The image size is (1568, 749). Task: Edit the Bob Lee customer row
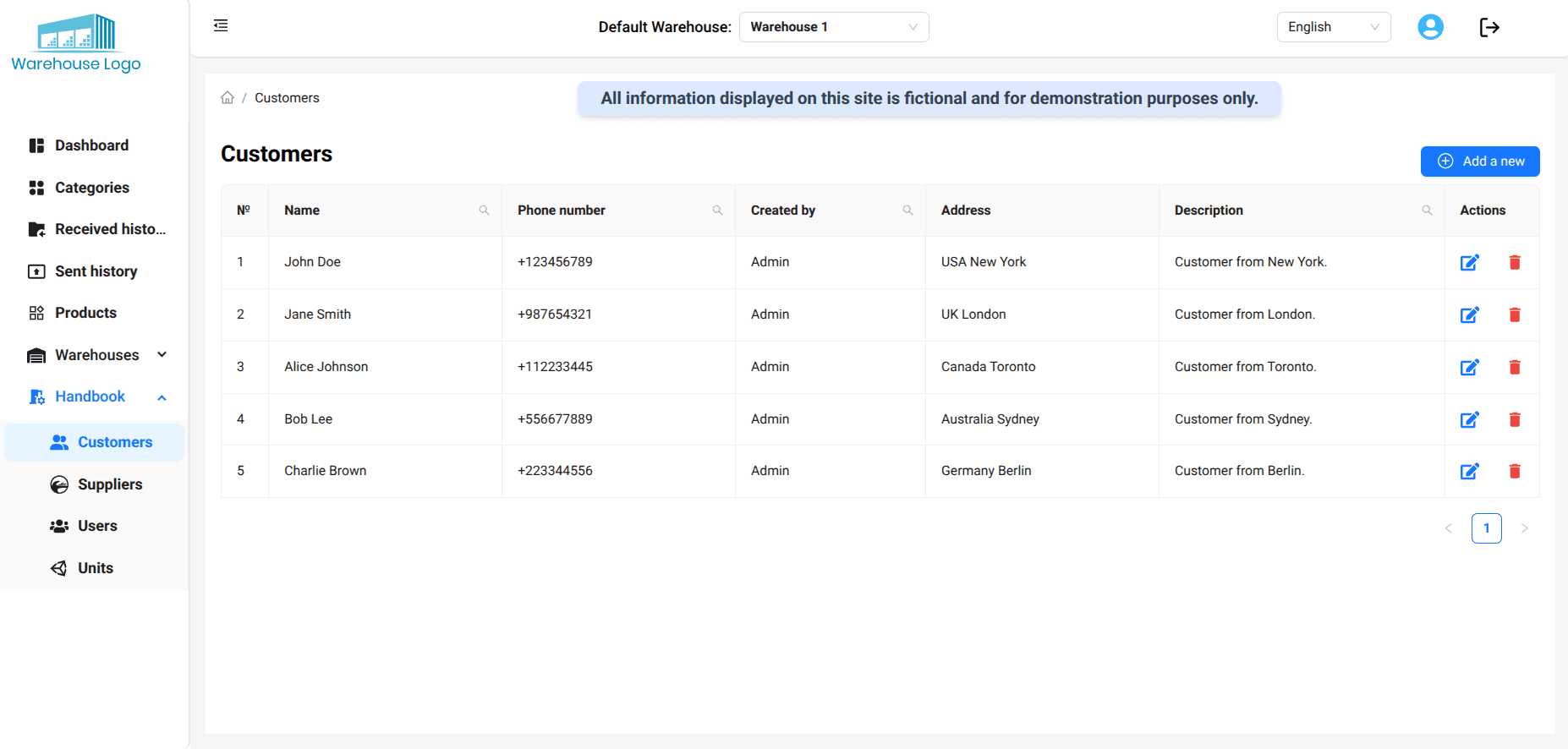click(1470, 419)
